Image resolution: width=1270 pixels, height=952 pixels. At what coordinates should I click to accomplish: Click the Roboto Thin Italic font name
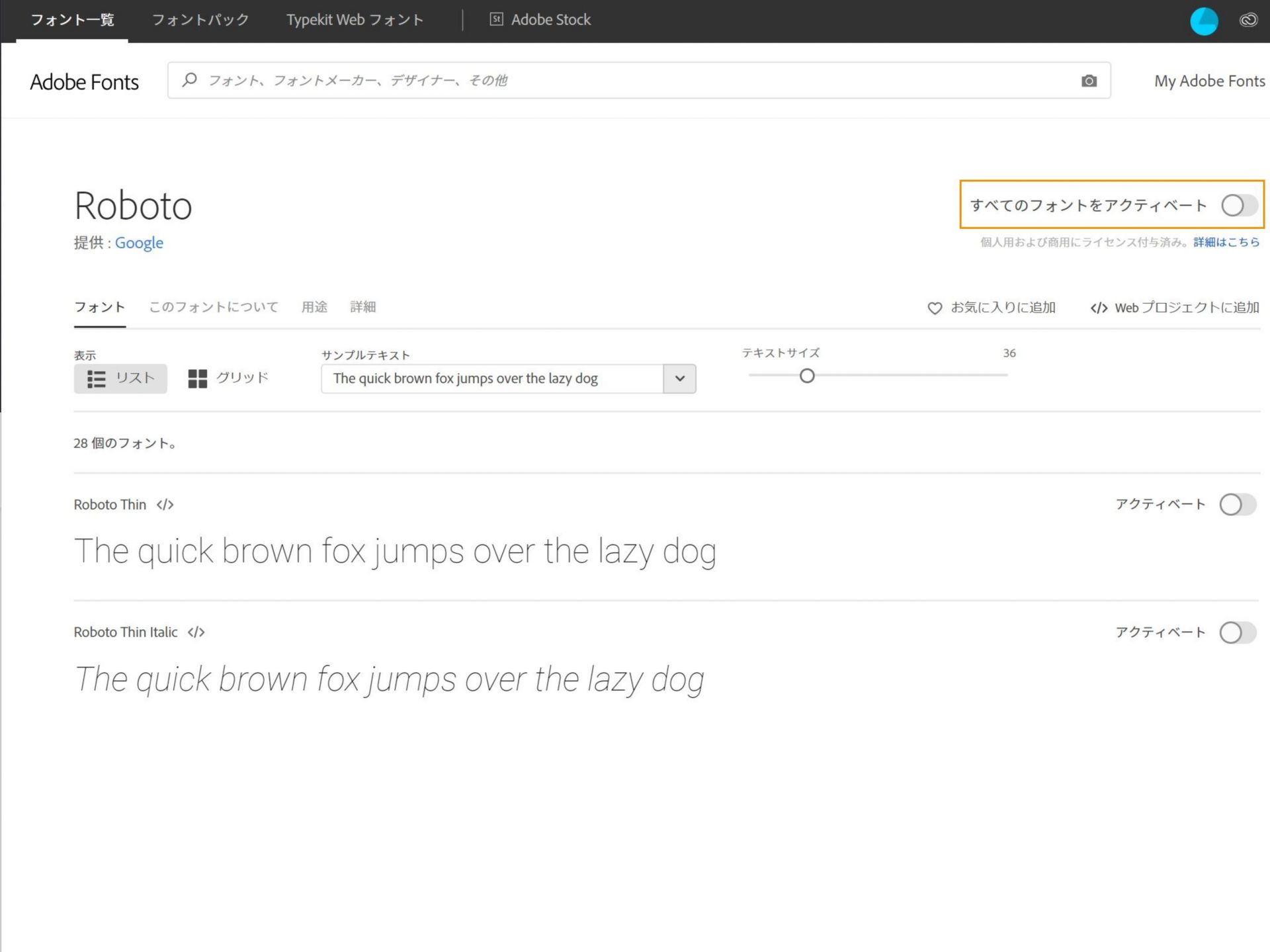(126, 632)
